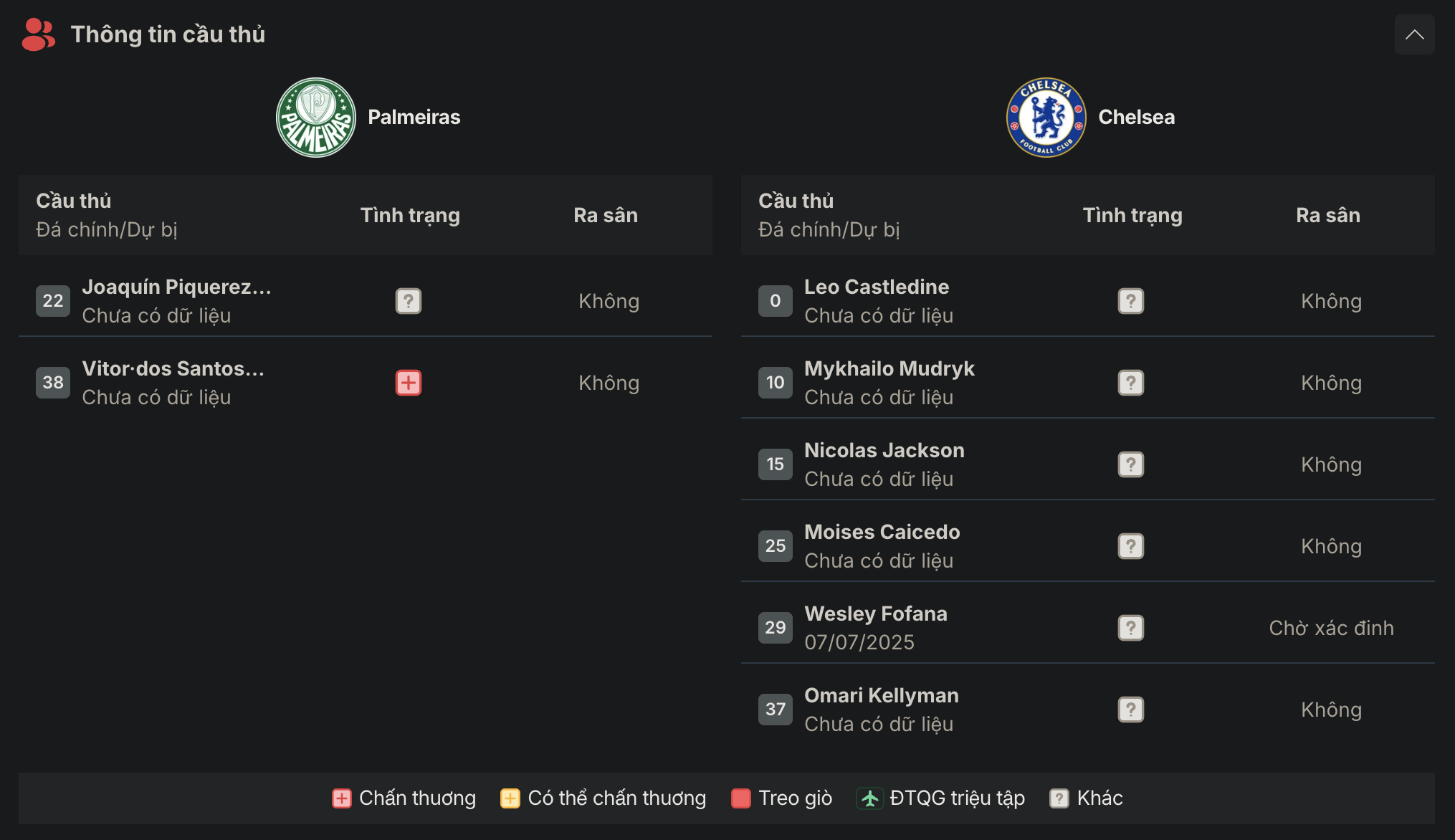Image resolution: width=1455 pixels, height=840 pixels.
Task: Click the red injury icon for Vitor dos Santos
Action: 409,383
